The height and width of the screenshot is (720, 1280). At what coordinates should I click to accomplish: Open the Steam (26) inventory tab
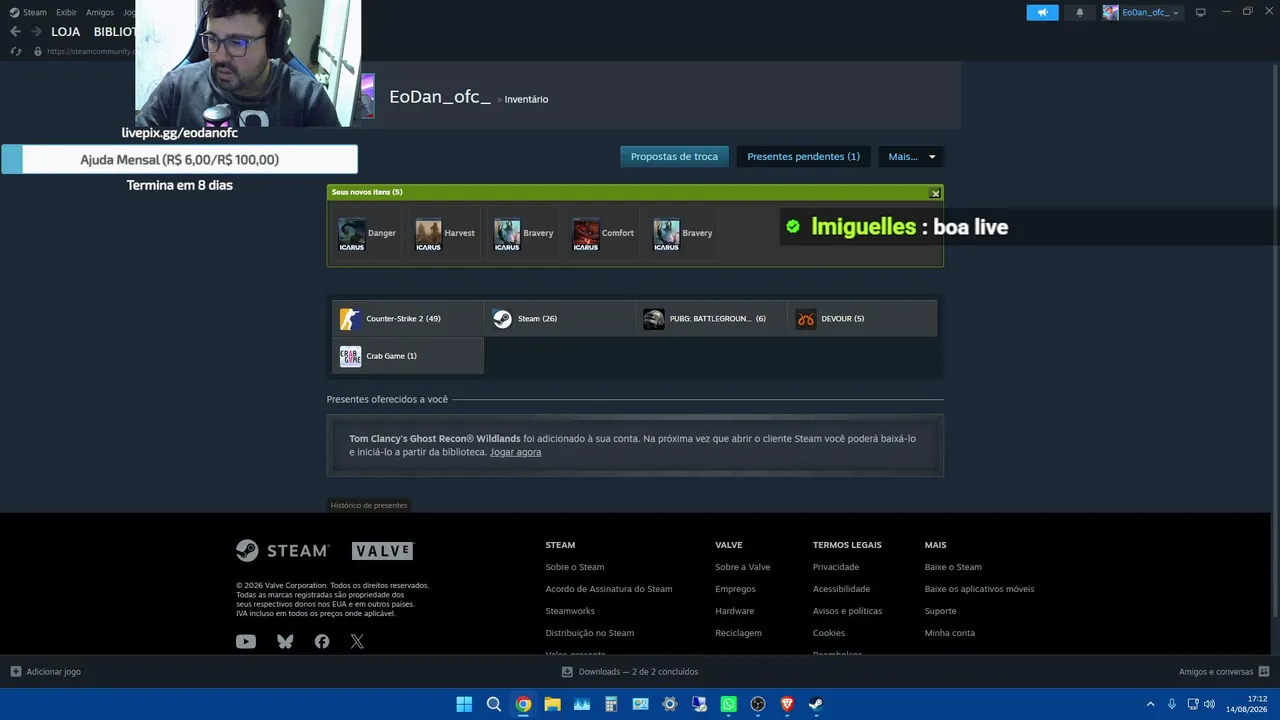point(559,319)
